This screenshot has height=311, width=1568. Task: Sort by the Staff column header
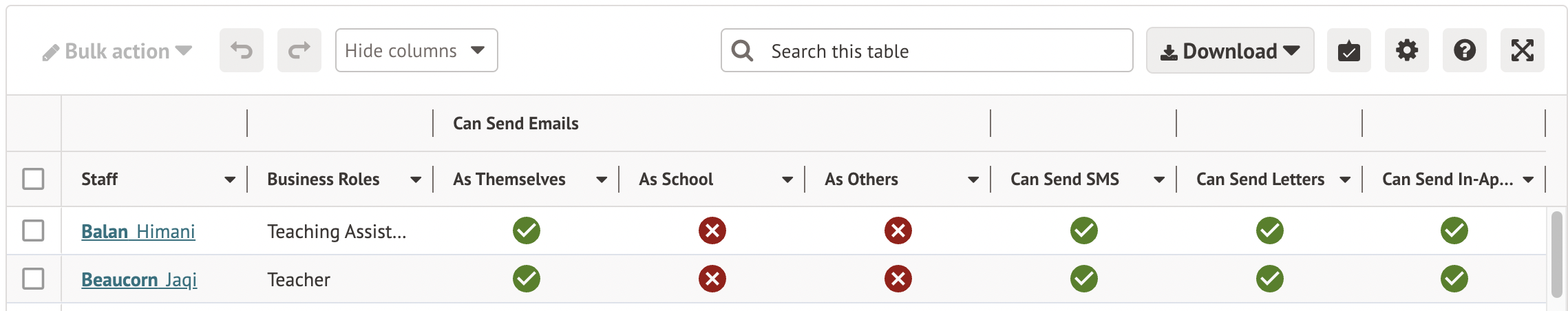tap(100, 180)
